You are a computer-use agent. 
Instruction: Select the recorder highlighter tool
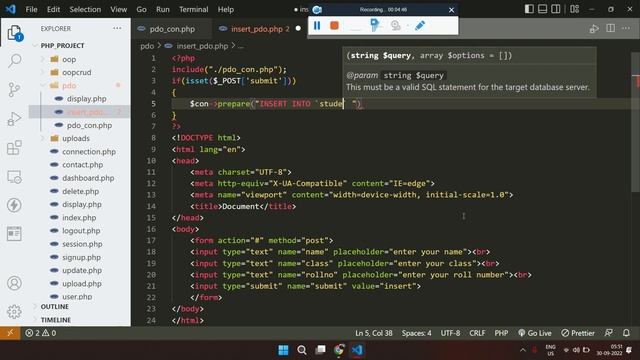(x=375, y=25)
